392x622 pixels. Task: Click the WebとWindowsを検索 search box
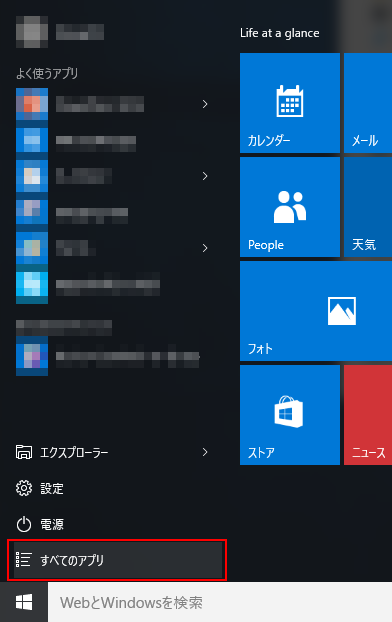(x=220, y=602)
